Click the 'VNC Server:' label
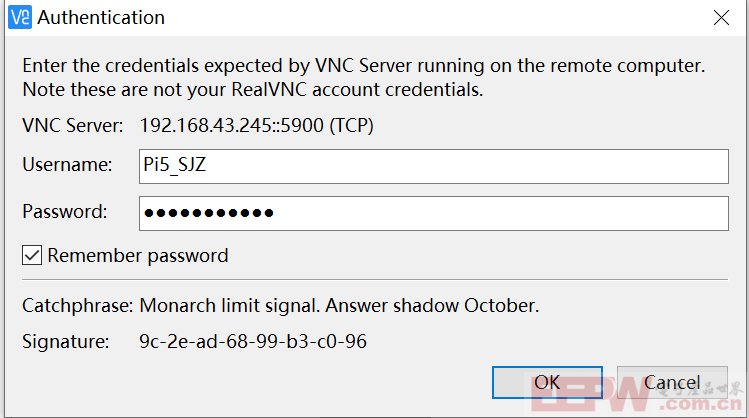The image size is (749, 418). pos(73,126)
